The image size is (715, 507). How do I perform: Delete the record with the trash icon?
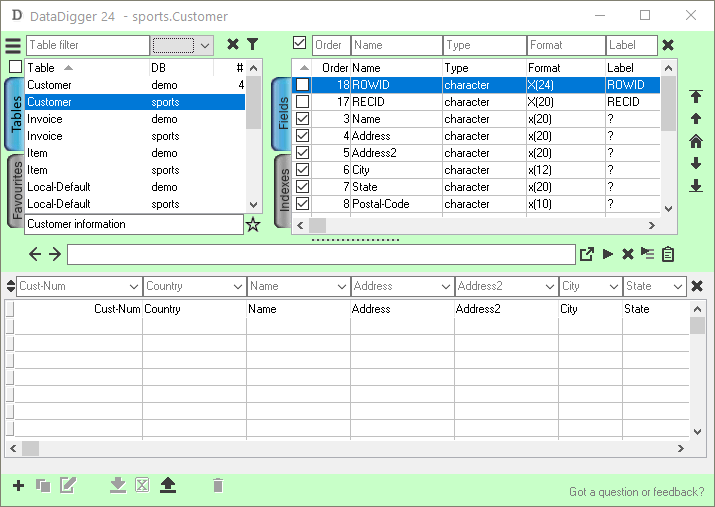coord(217,486)
